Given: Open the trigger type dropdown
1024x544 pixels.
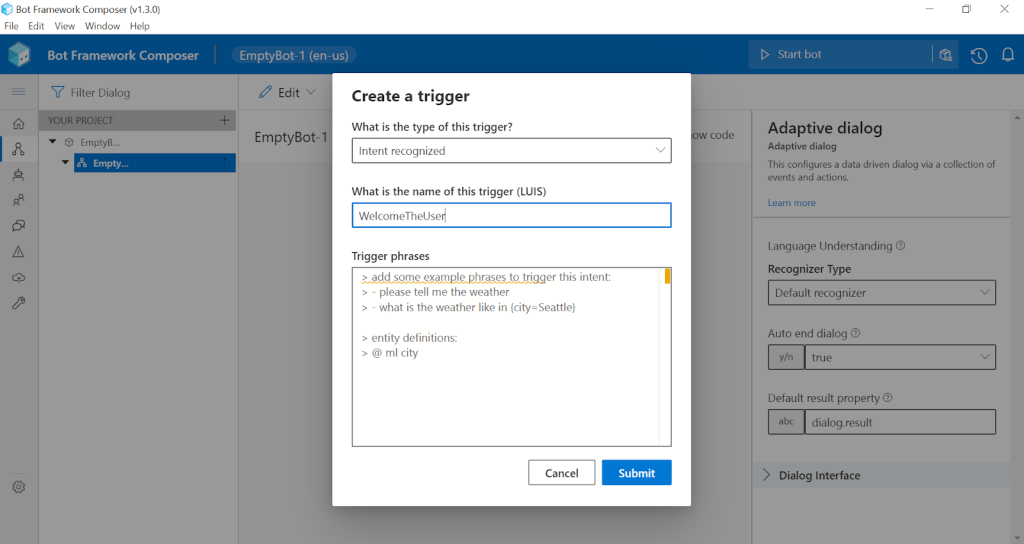Looking at the screenshot, I should (x=511, y=151).
